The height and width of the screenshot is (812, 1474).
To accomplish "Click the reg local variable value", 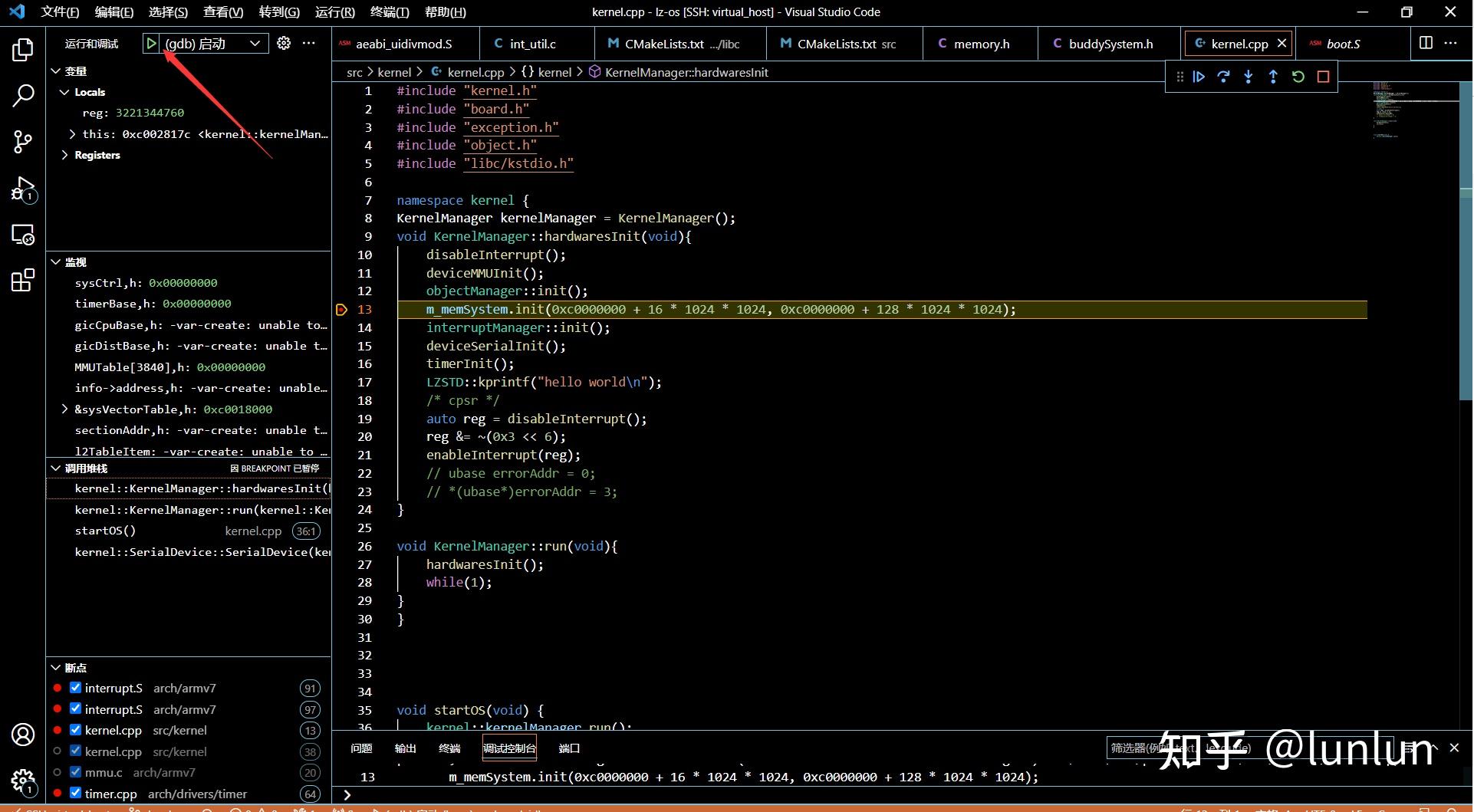I will click(150, 113).
